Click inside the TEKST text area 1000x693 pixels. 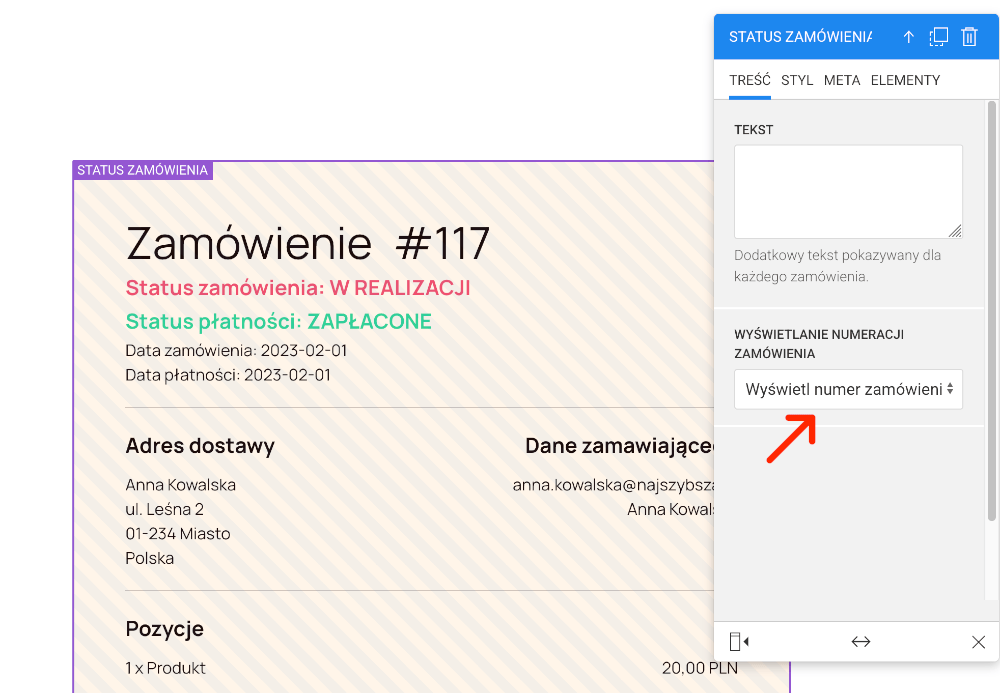(x=847, y=190)
